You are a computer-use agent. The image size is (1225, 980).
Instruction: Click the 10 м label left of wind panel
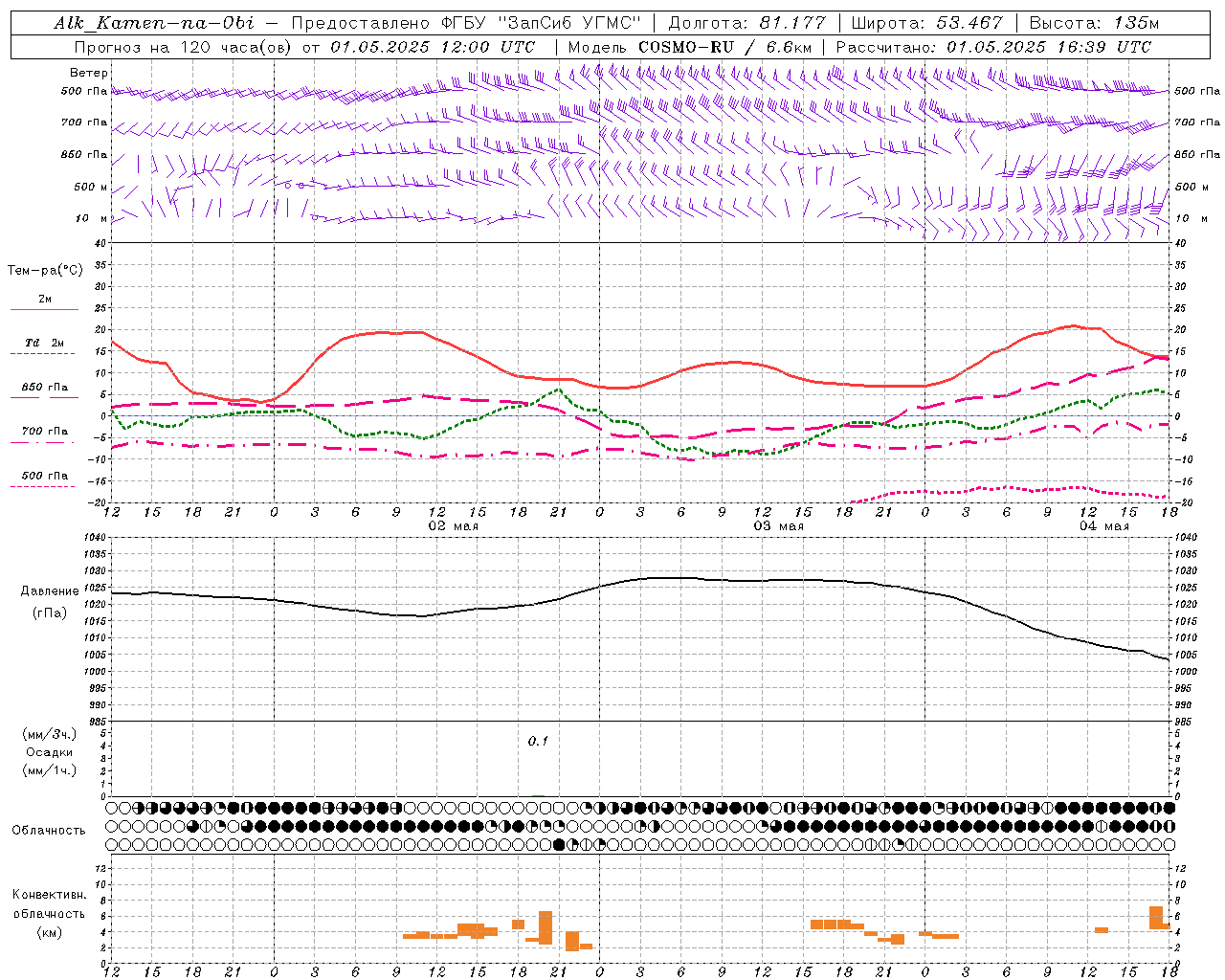click(92, 218)
